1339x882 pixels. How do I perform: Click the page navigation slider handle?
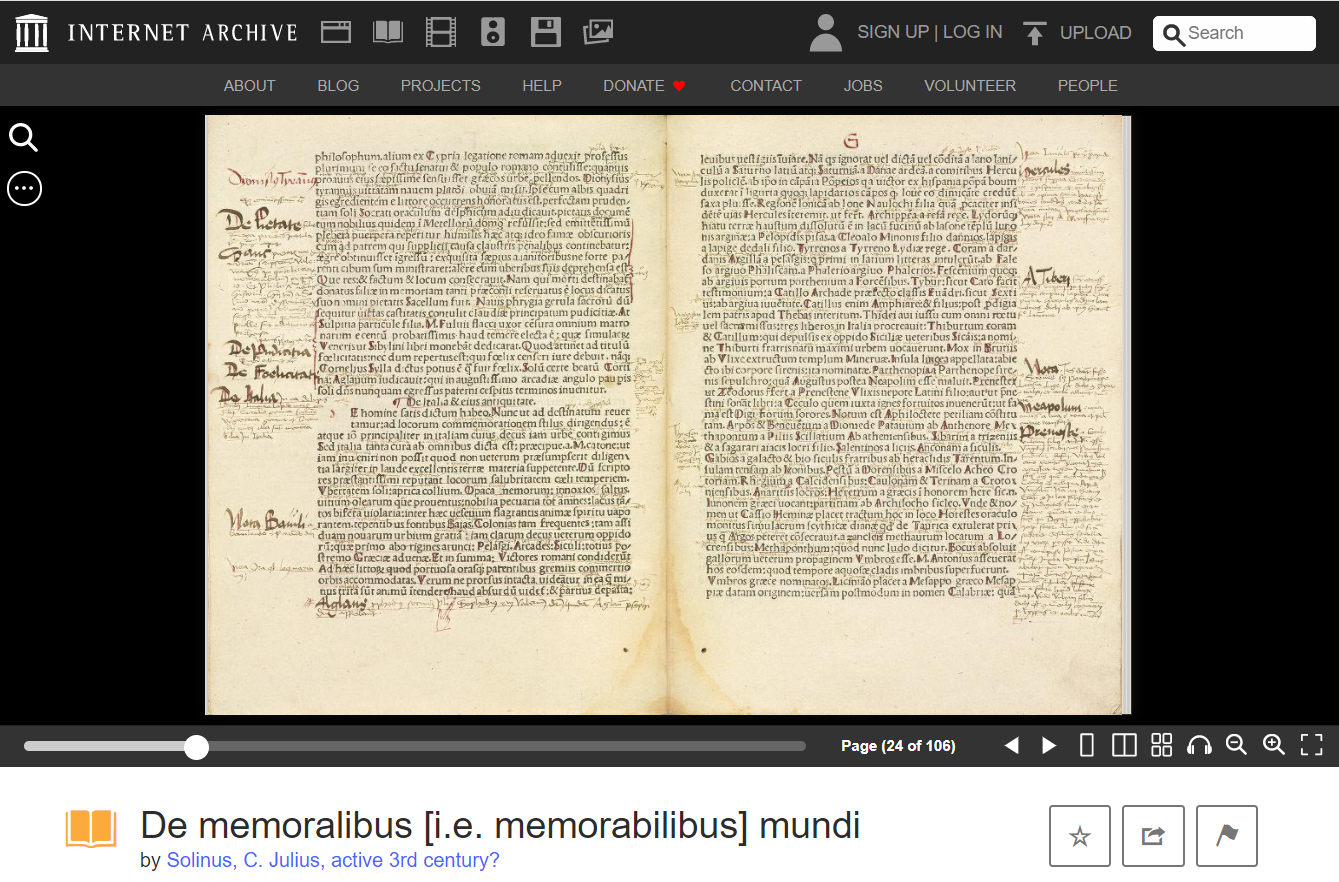[x=197, y=746]
